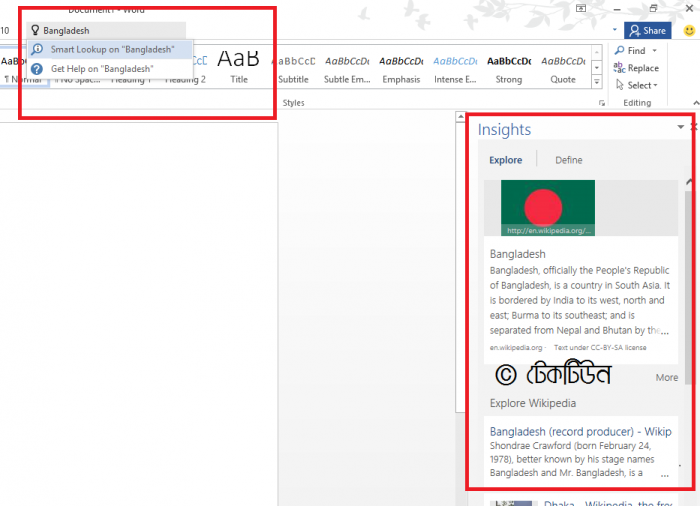Choose Smart Lookup on "Bangladesh"

click(110, 49)
